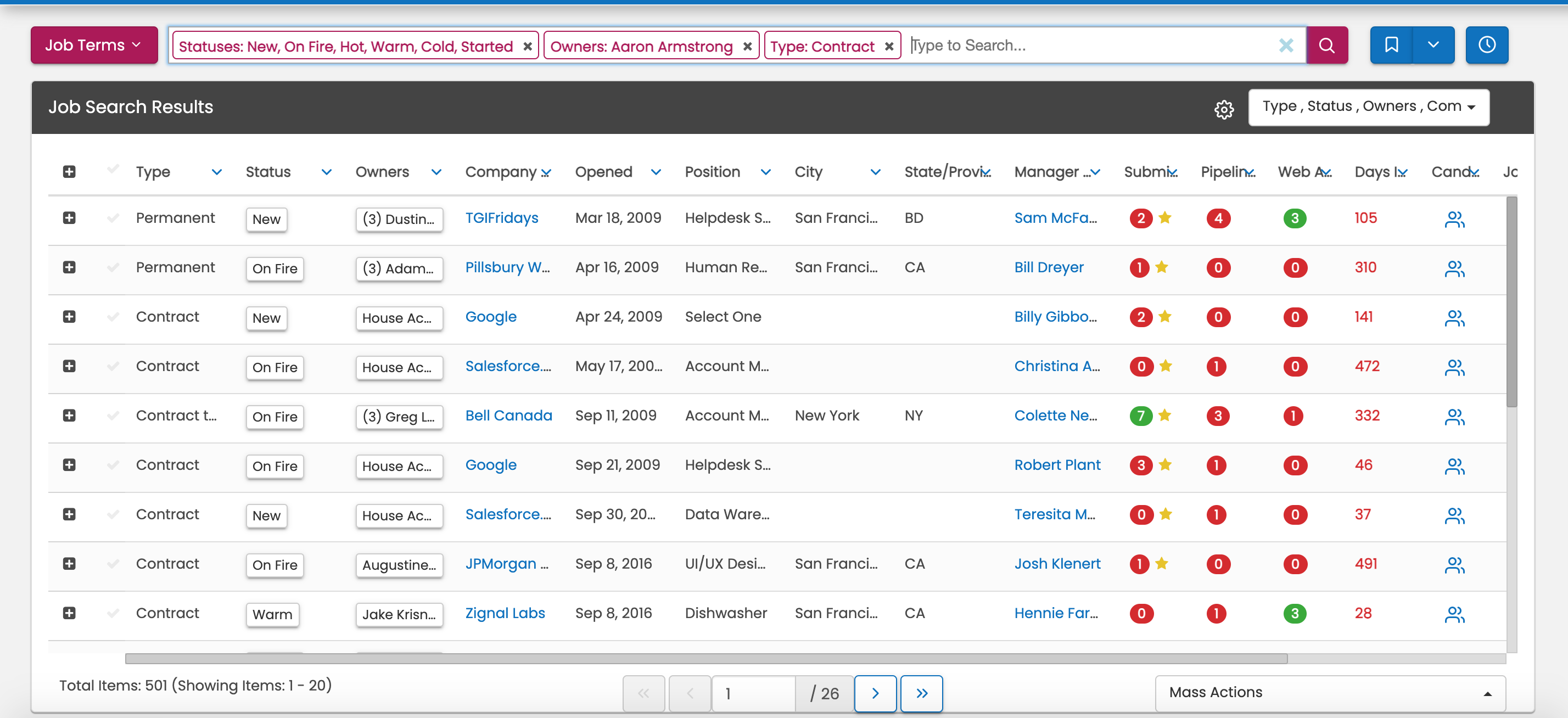Click the bookmark saved search icon
The width and height of the screenshot is (1568, 718).
1391,46
